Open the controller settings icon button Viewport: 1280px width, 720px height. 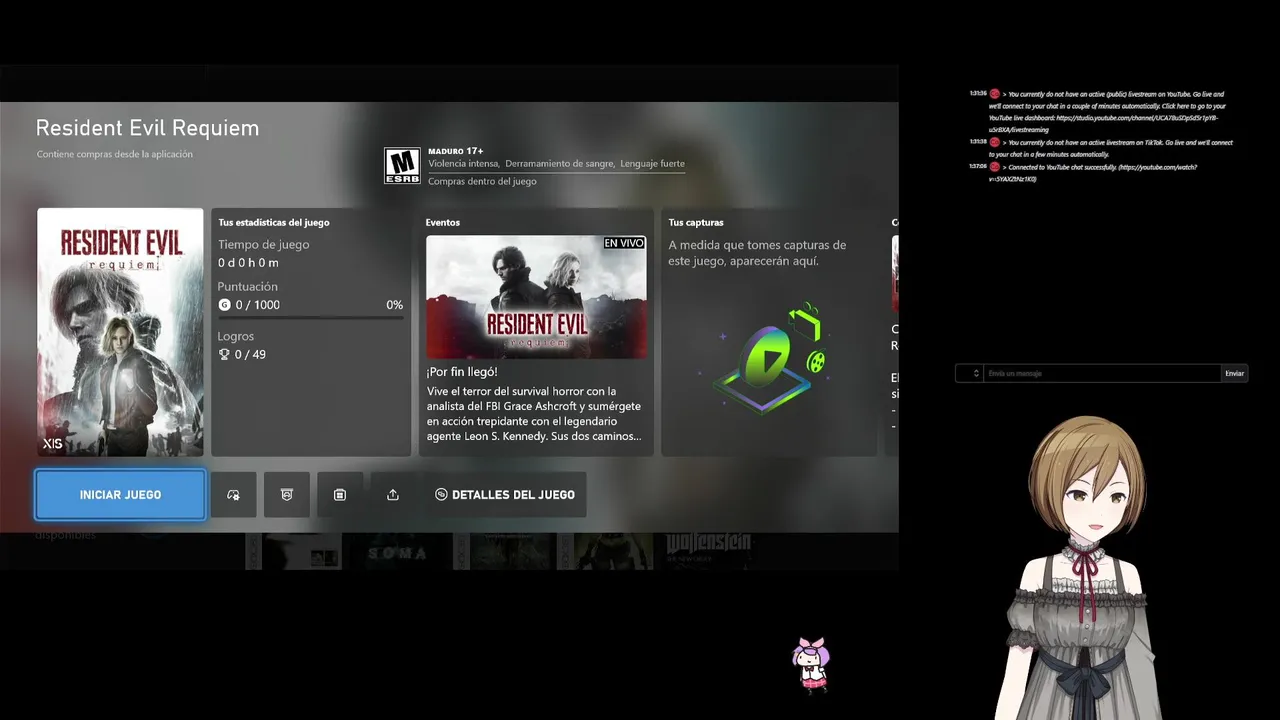point(233,495)
